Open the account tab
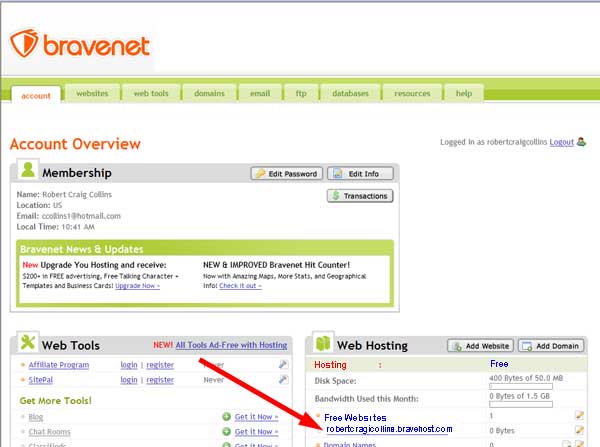The width and height of the screenshot is (600, 447). (36, 95)
